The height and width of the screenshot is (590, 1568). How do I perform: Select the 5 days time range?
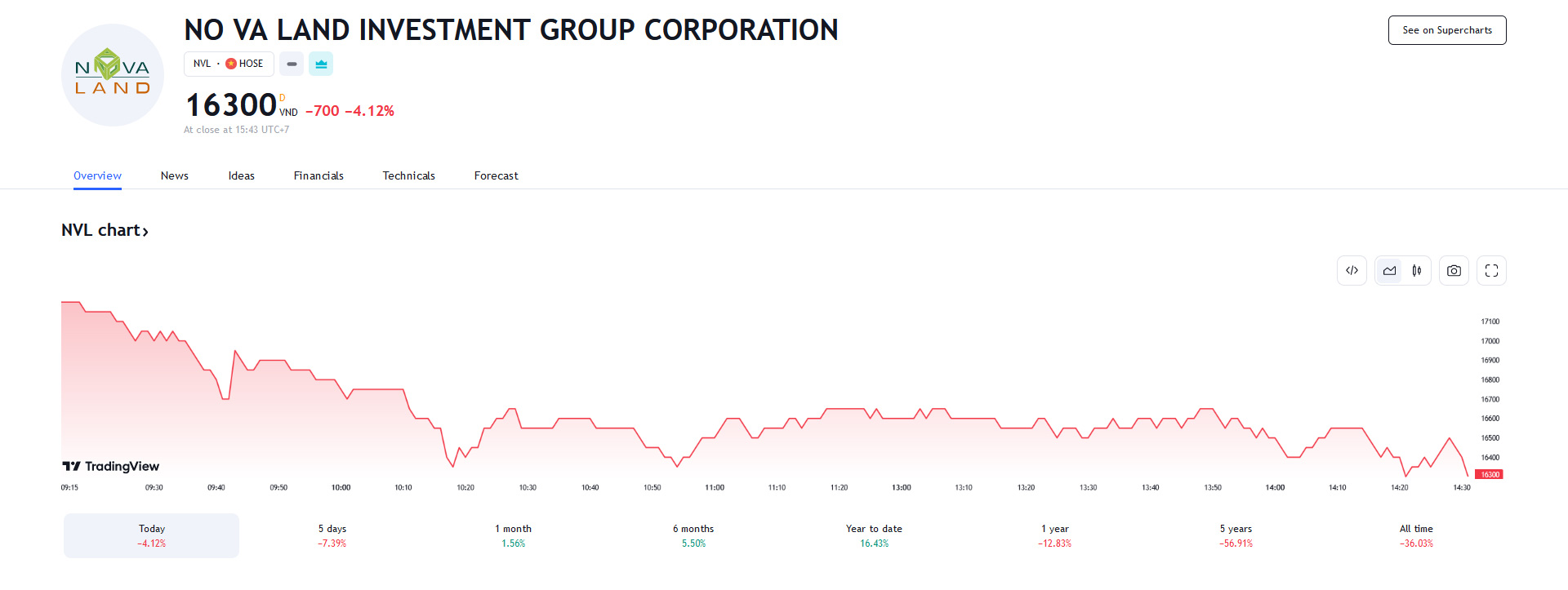332,535
